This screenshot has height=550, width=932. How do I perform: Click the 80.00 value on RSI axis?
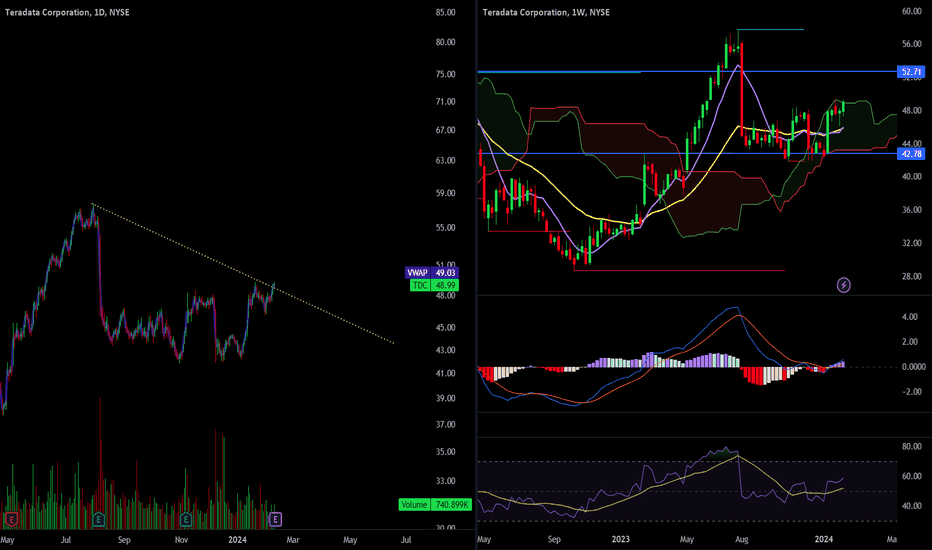[912, 447]
